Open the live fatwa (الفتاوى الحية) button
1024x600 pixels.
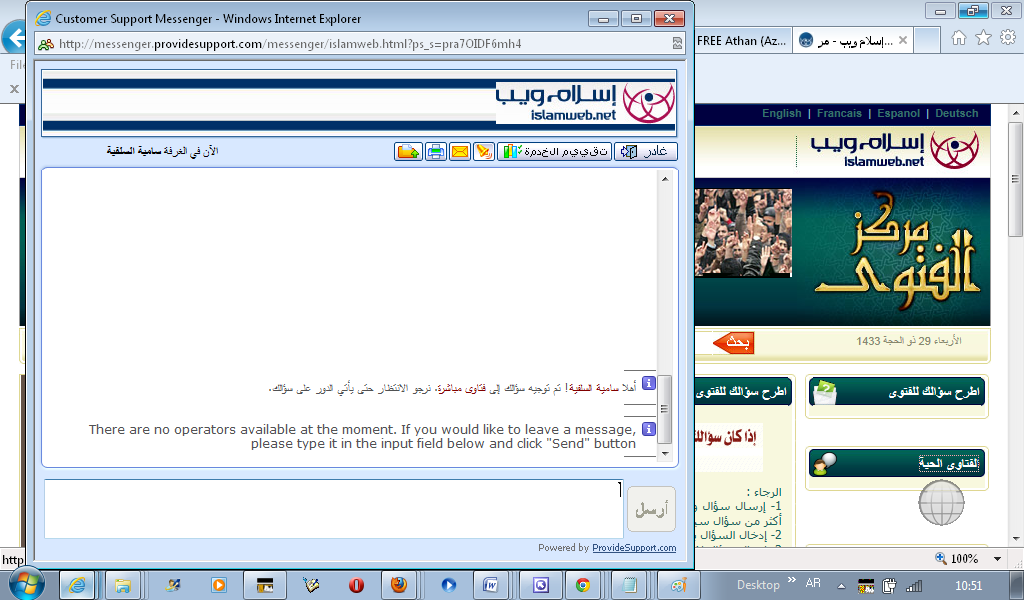pyautogui.click(x=897, y=464)
